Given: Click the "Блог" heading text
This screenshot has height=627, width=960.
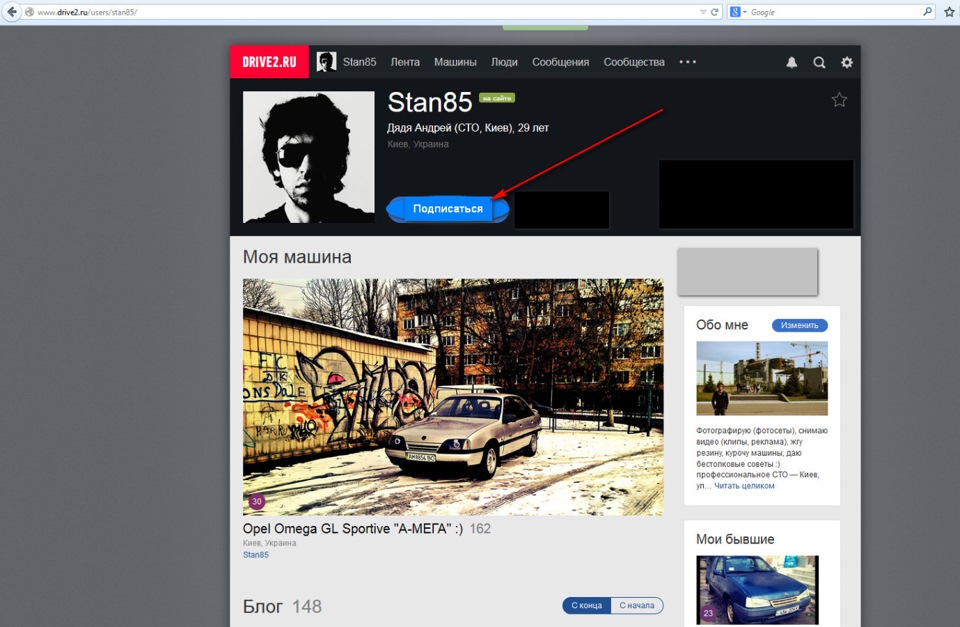Looking at the screenshot, I should (263, 606).
